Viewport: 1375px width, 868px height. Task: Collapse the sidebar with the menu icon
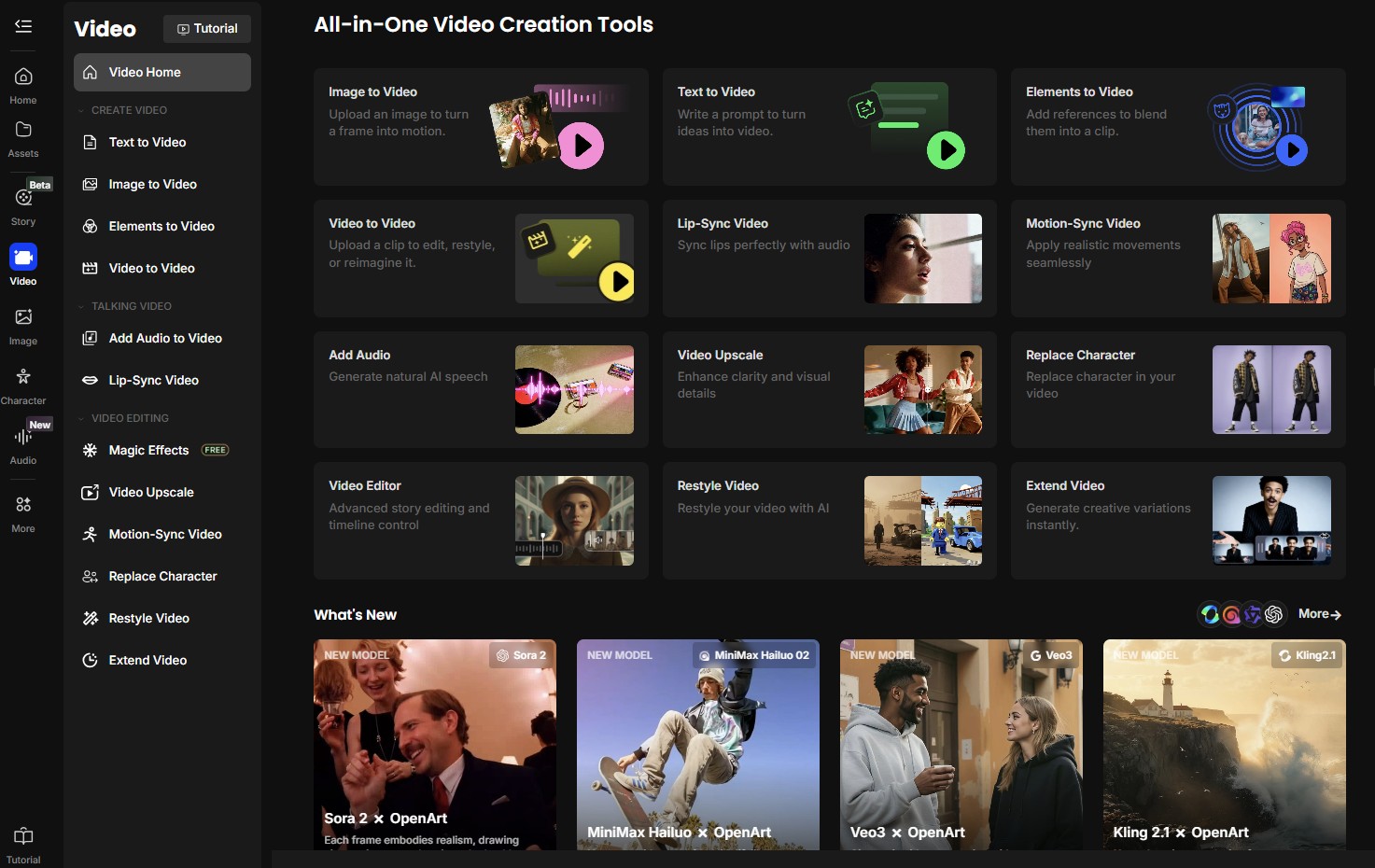pyautogui.click(x=23, y=26)
